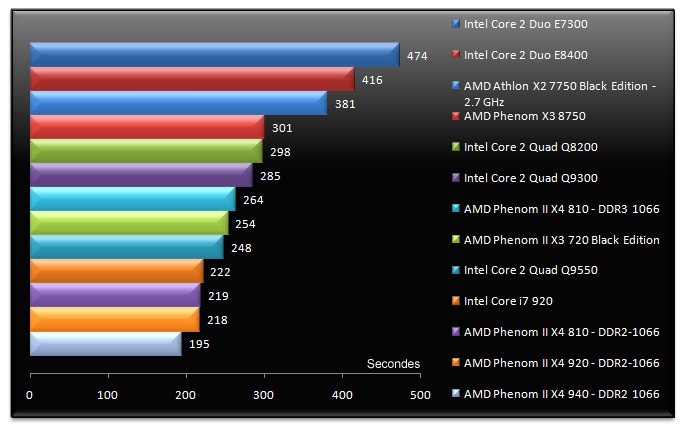Click the red bar with value 416

coord(192,79)
